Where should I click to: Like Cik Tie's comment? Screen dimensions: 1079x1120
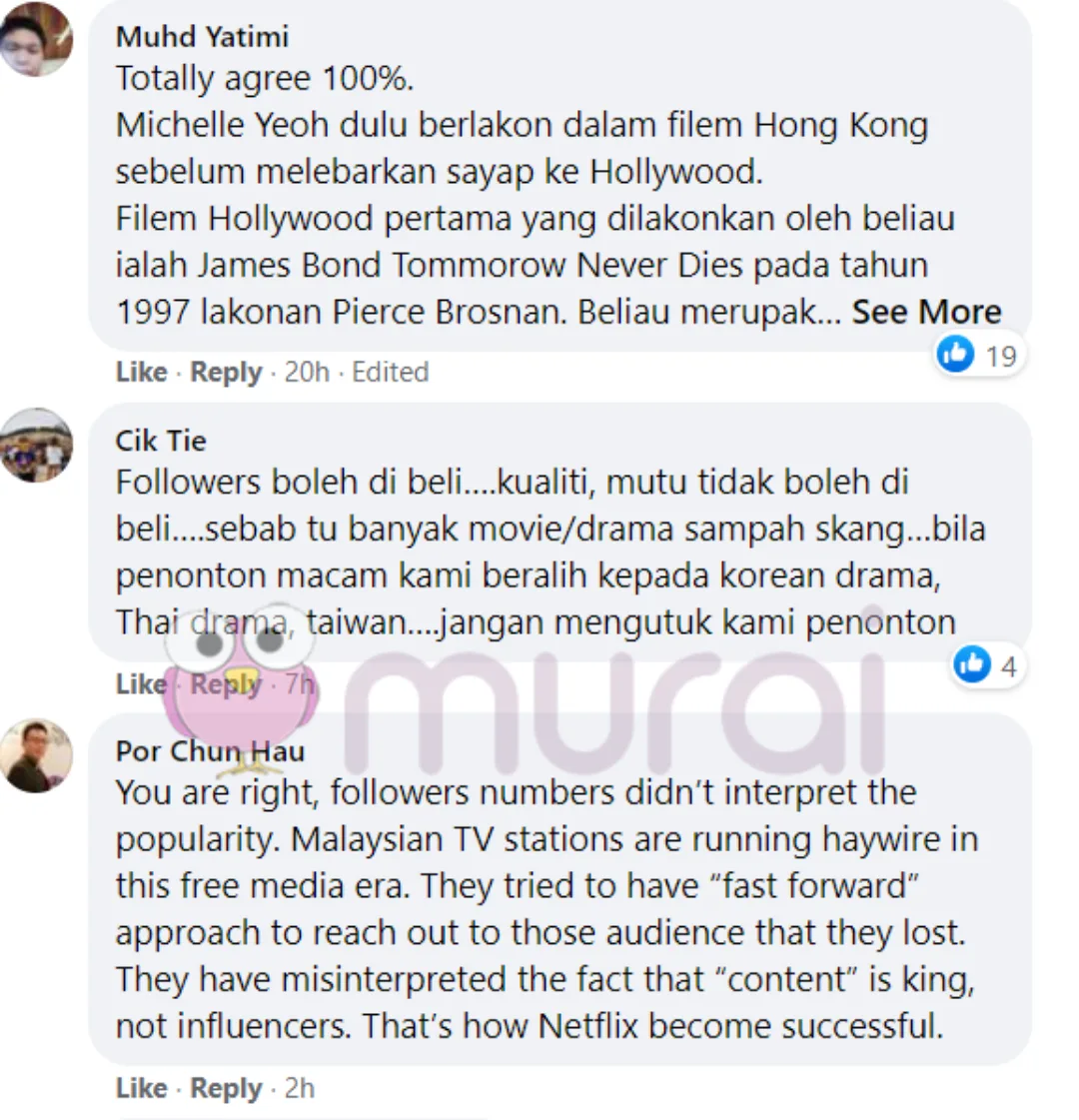click(x=142, y=683)
